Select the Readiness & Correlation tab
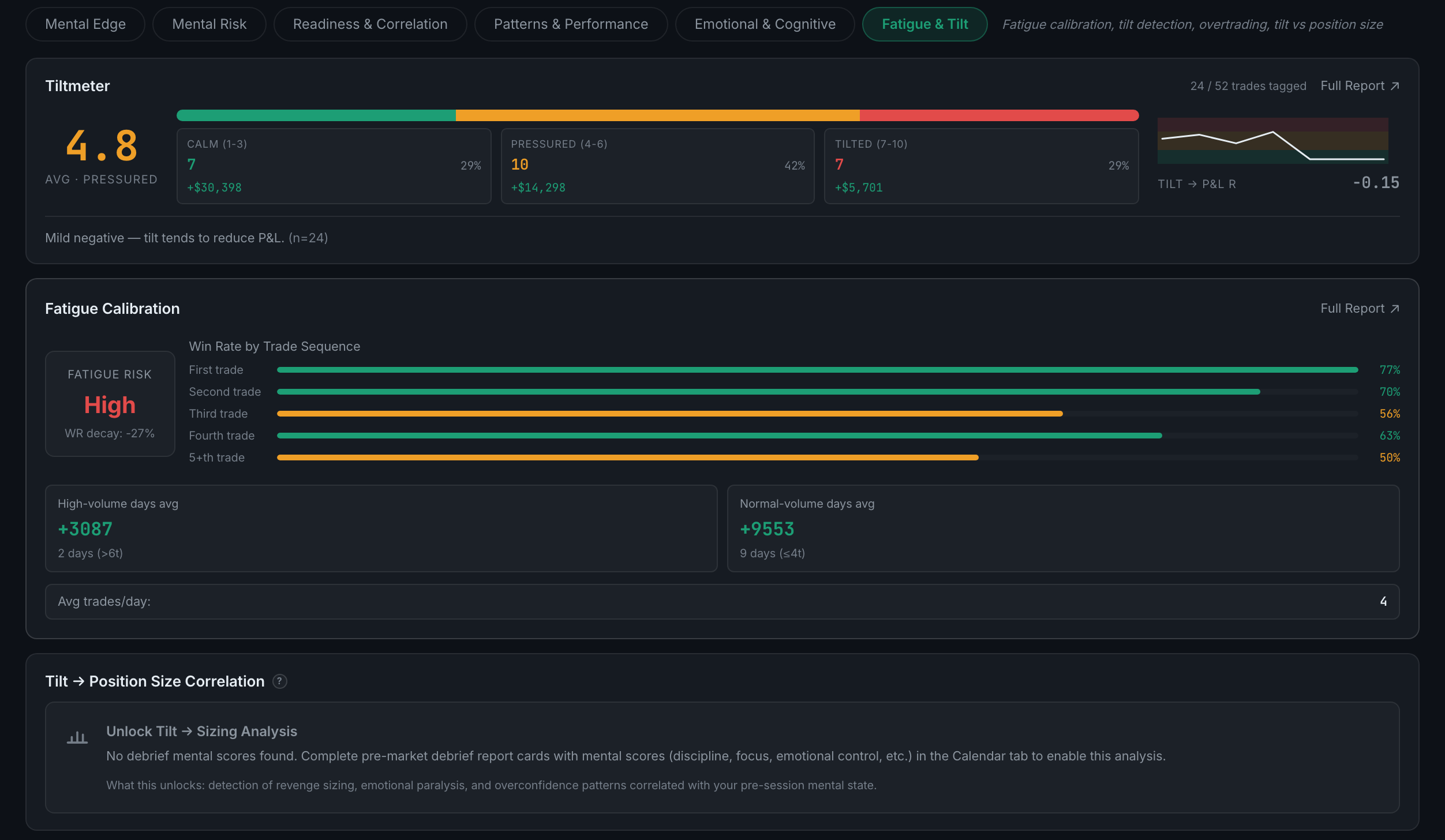 click(370, 24)
